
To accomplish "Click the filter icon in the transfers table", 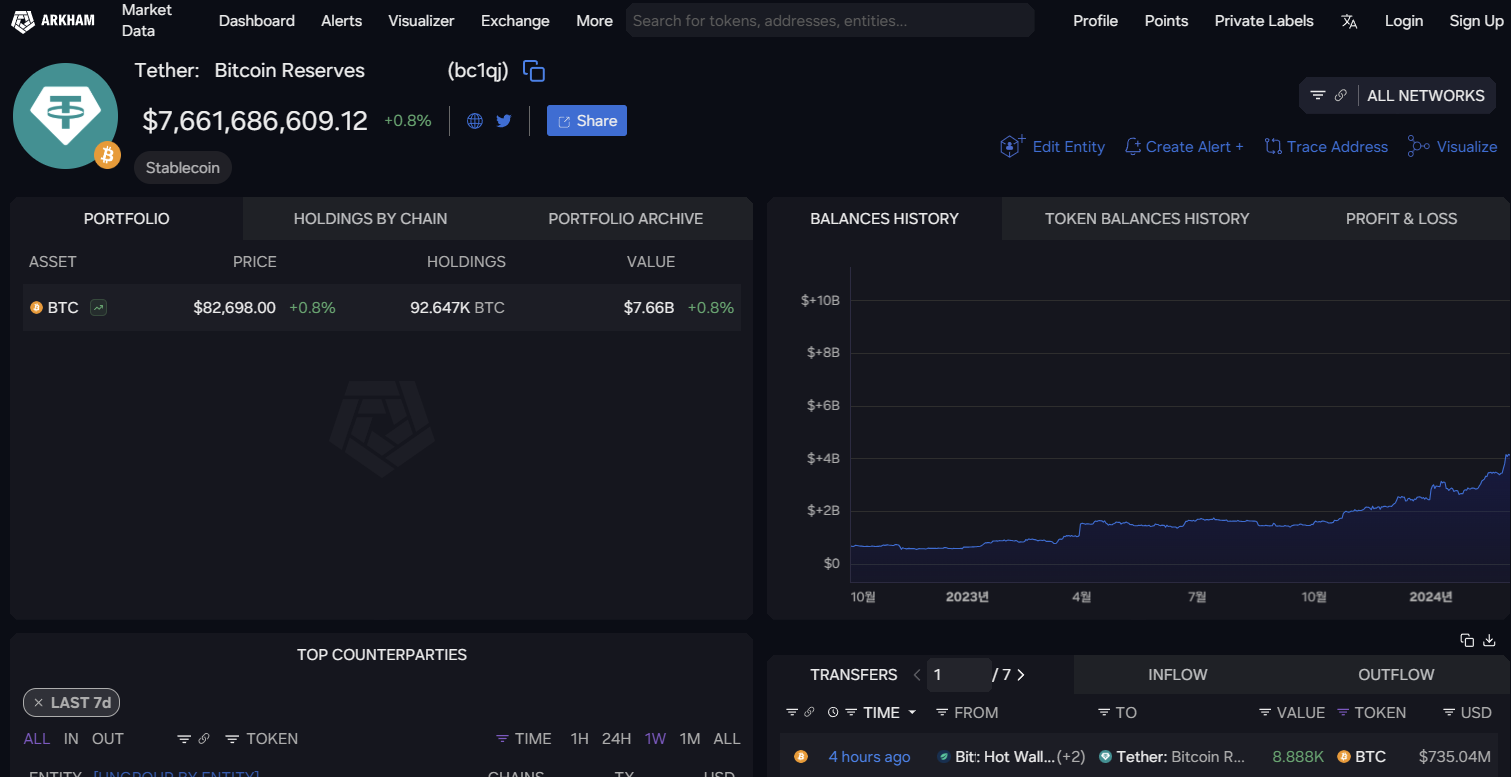I will (792, 712).
